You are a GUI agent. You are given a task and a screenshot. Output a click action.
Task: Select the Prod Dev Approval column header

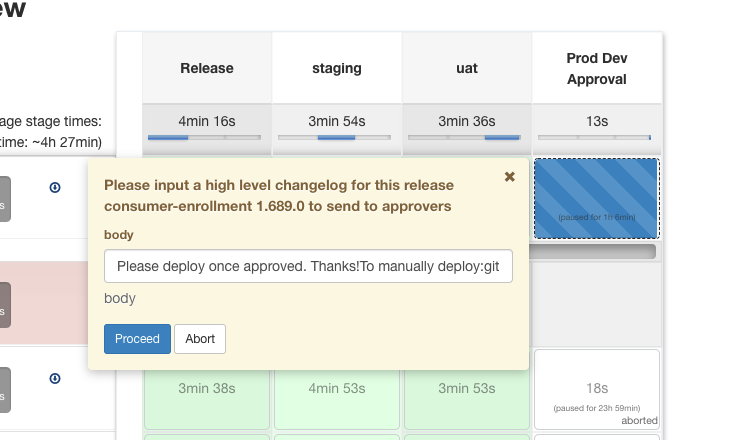click(597, 69)
